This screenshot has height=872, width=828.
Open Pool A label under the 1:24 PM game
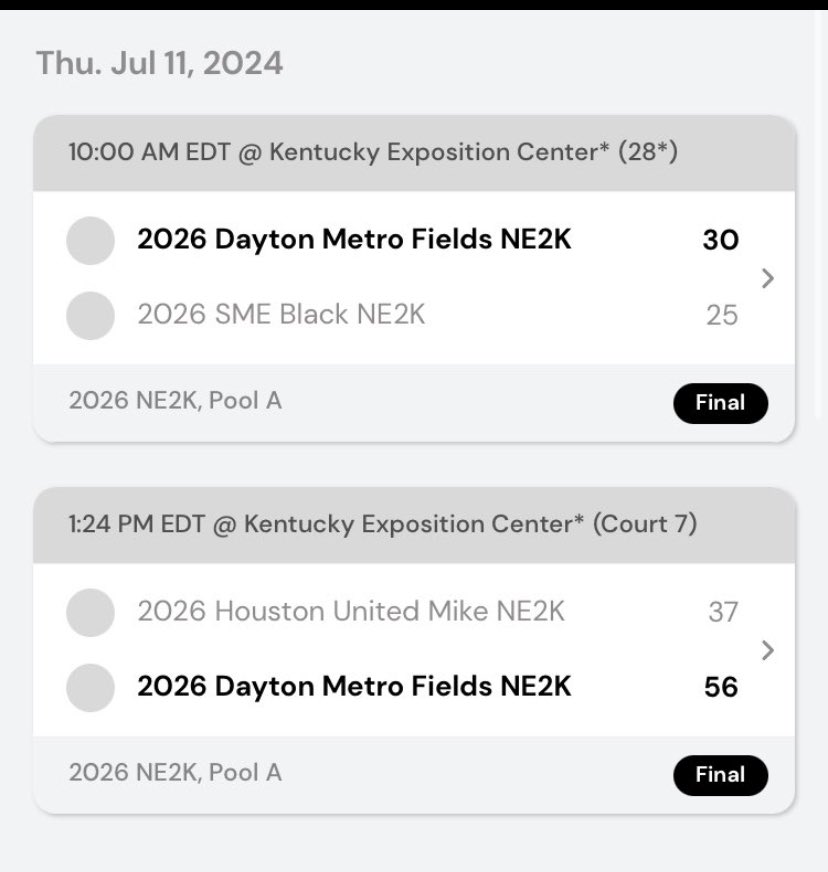pos(175,773)
